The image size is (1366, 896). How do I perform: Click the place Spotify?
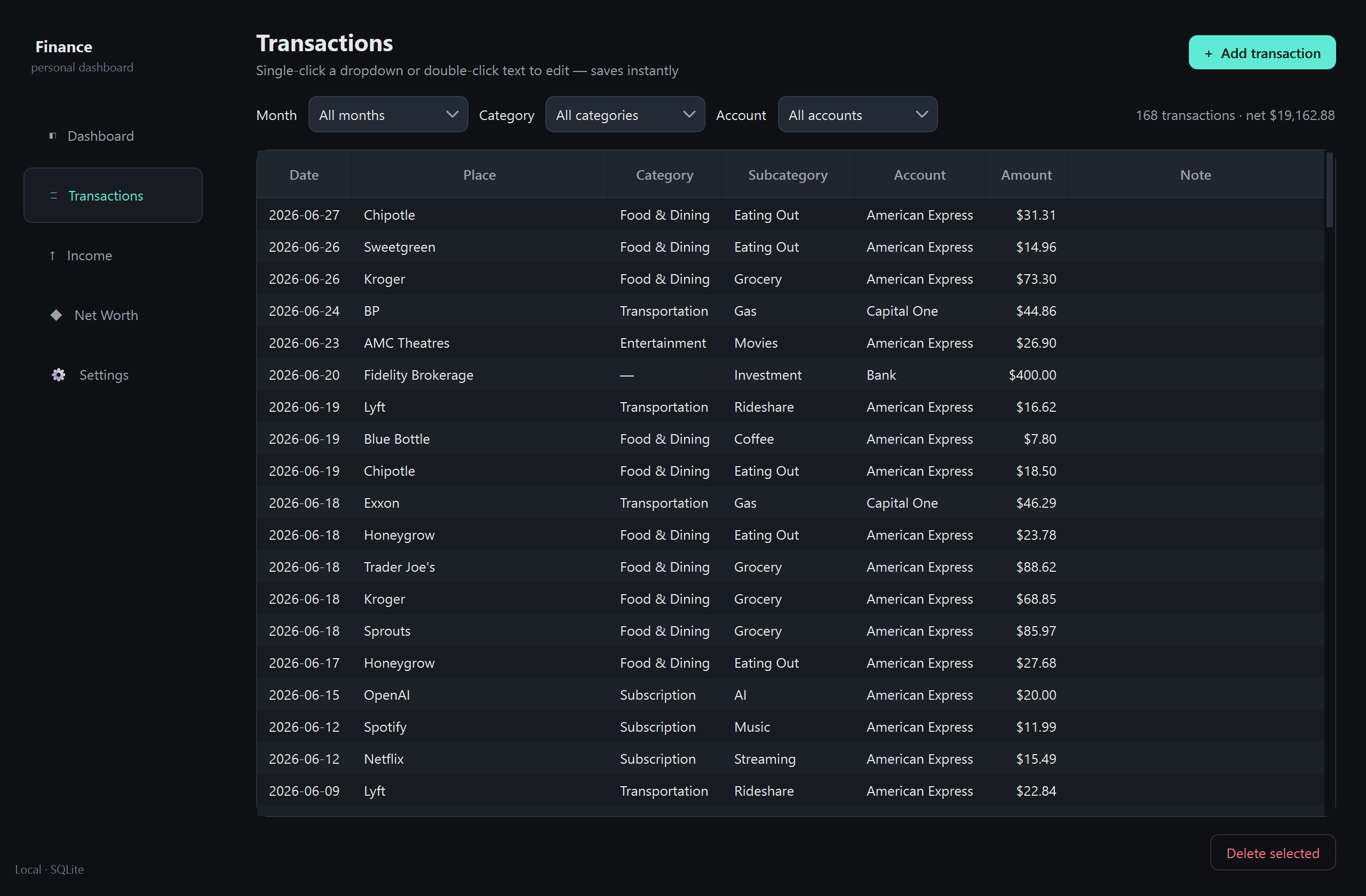tap(385, 727)
